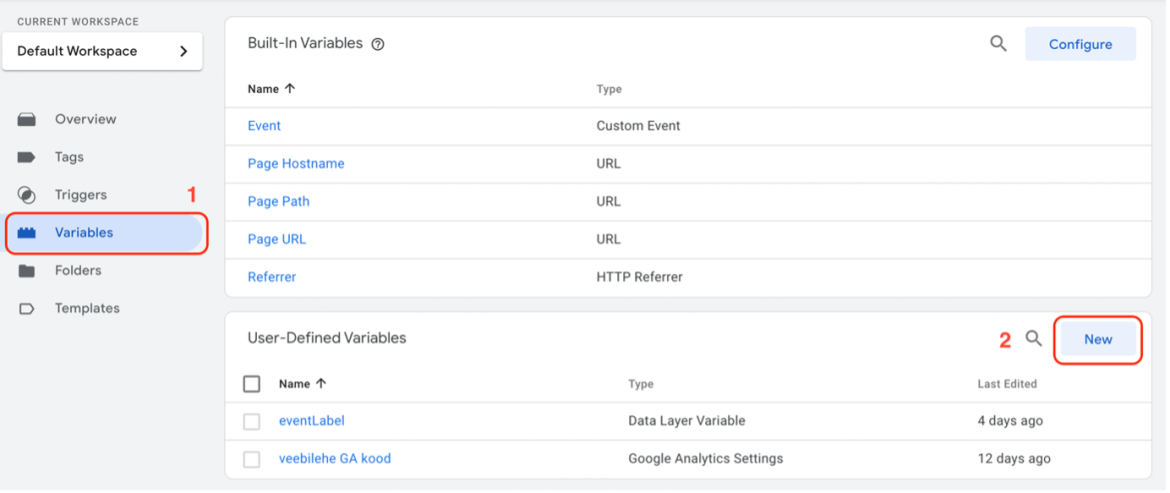Click the Configure button
Screen dimensions: 1170x493
click(1080, 44)
